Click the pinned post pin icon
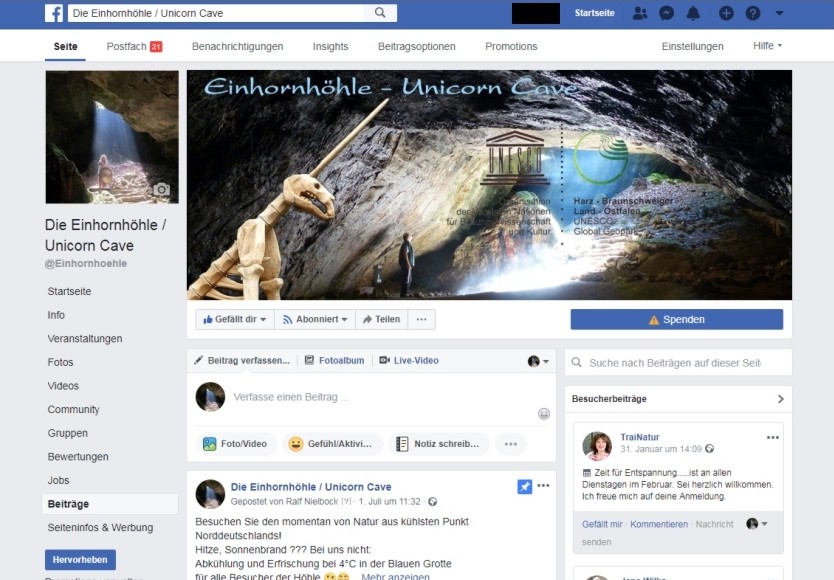Viewport: 834px width, 580px height. pyautogui.click(x=525, y=486)
